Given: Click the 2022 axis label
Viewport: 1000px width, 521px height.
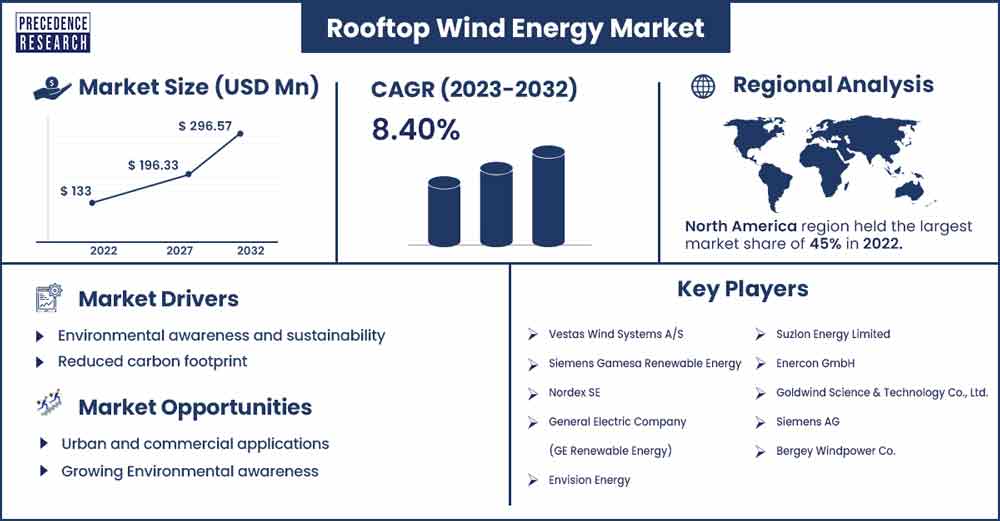Looking at the screenshot, I should click(103, 251).
